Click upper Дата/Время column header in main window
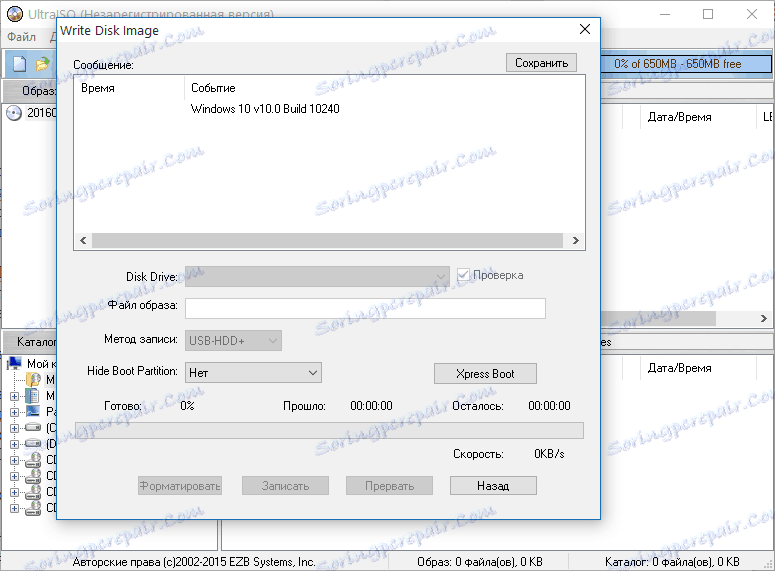The width and height of the screenshot is (775, 571). click(679, 117)
